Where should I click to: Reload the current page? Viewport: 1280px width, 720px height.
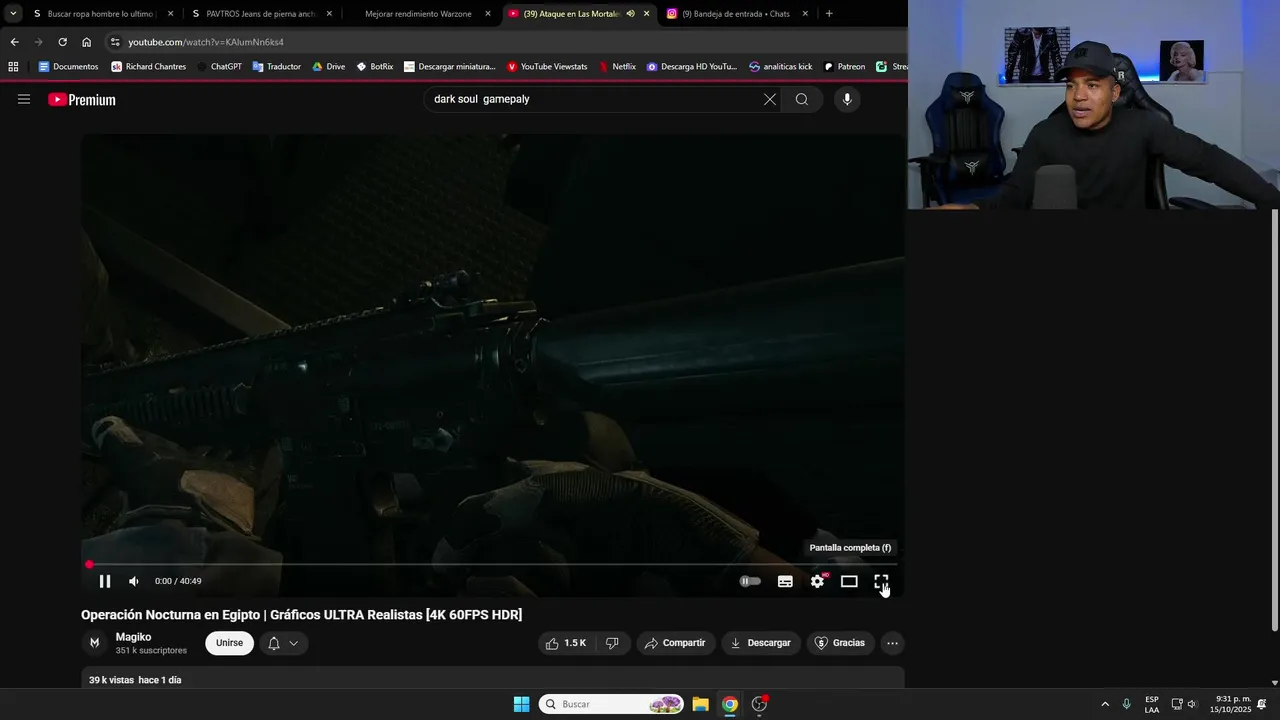pyautogui.click(x=62, y=42)
